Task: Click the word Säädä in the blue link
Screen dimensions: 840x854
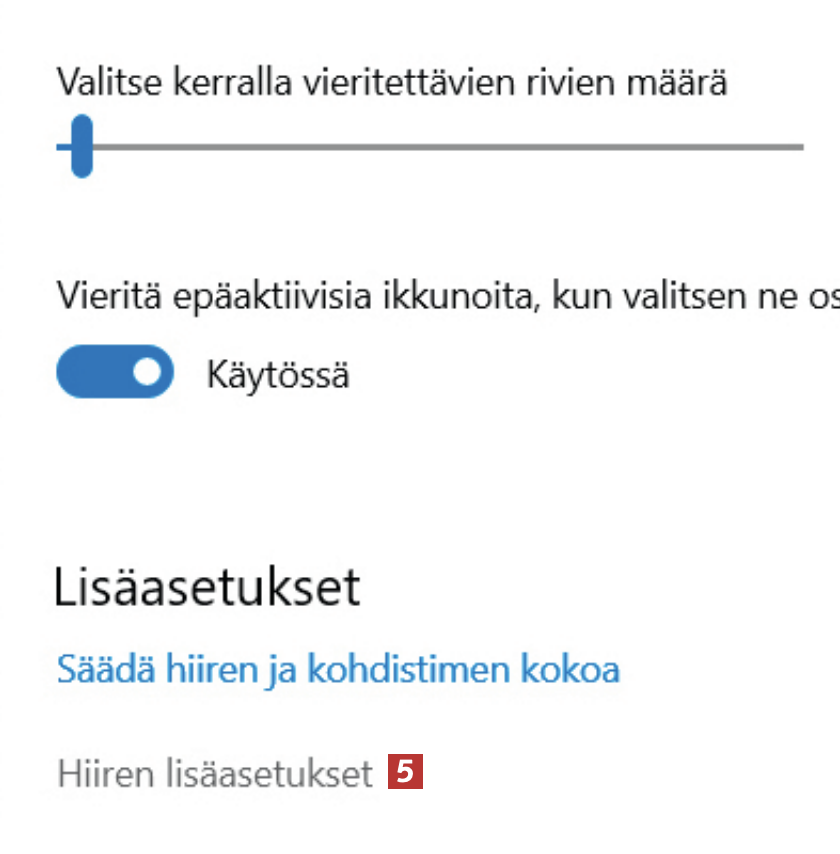Action: [96, 668]
